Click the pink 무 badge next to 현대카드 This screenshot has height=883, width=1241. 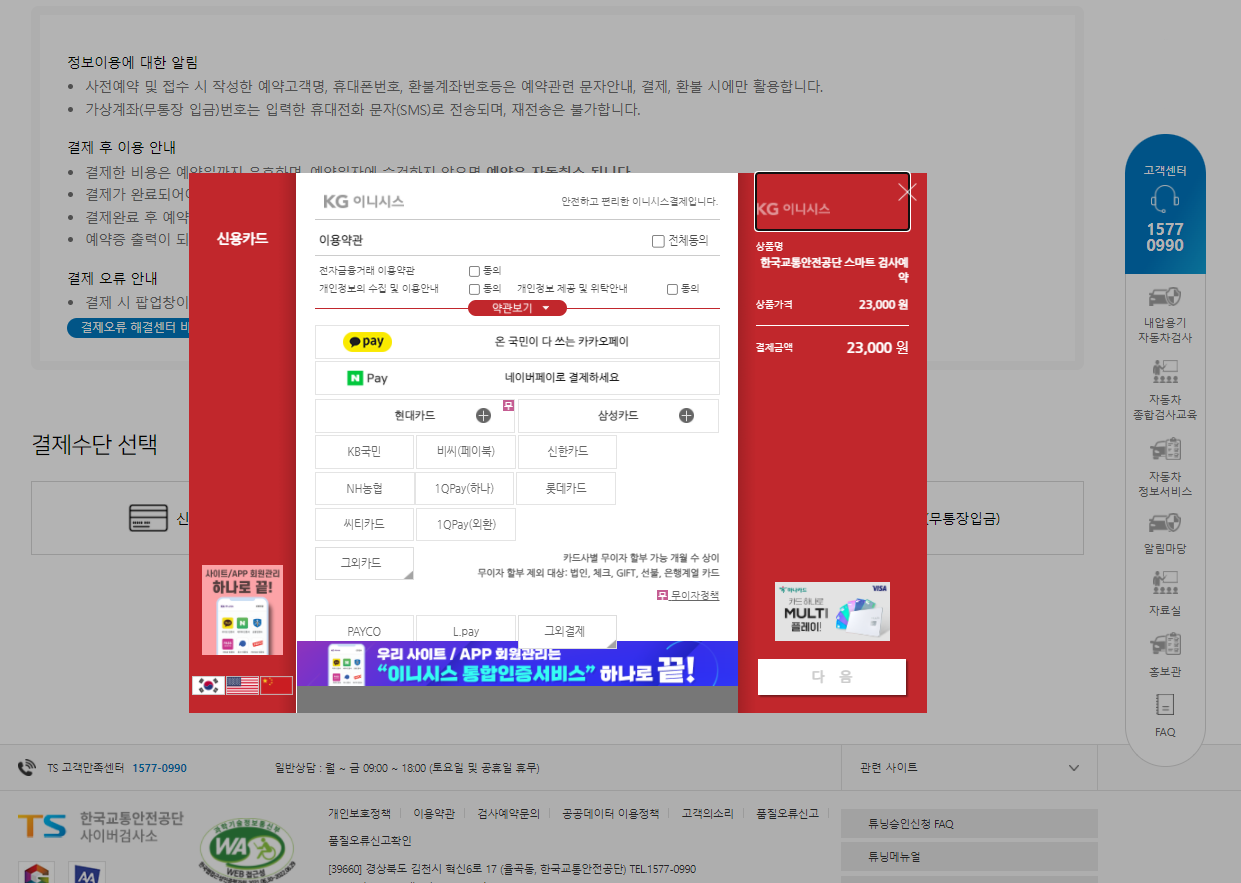(x=508, y=405)
